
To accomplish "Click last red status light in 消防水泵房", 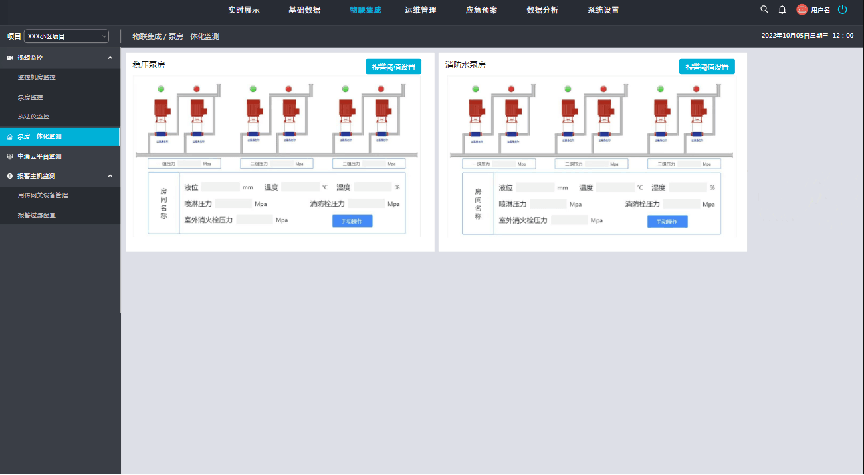I will point(696,89).
